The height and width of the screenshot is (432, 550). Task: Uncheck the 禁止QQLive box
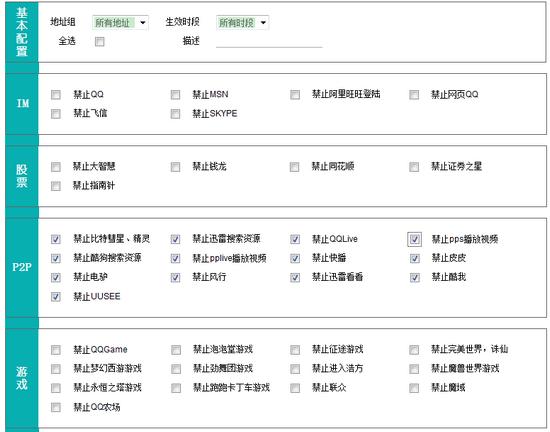[x=295, y=239]
